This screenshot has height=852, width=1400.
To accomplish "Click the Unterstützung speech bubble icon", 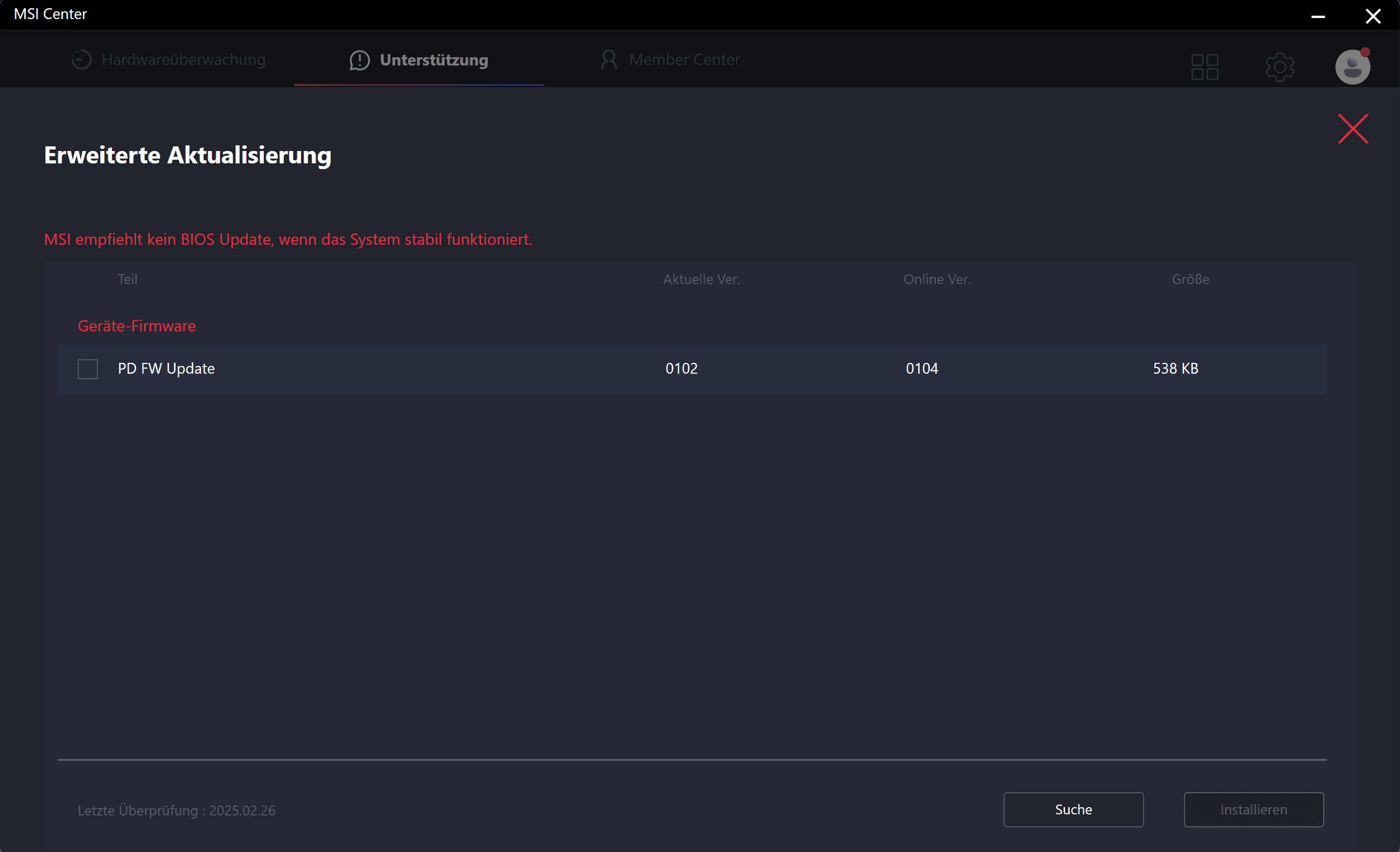I will tap(359, 60).
